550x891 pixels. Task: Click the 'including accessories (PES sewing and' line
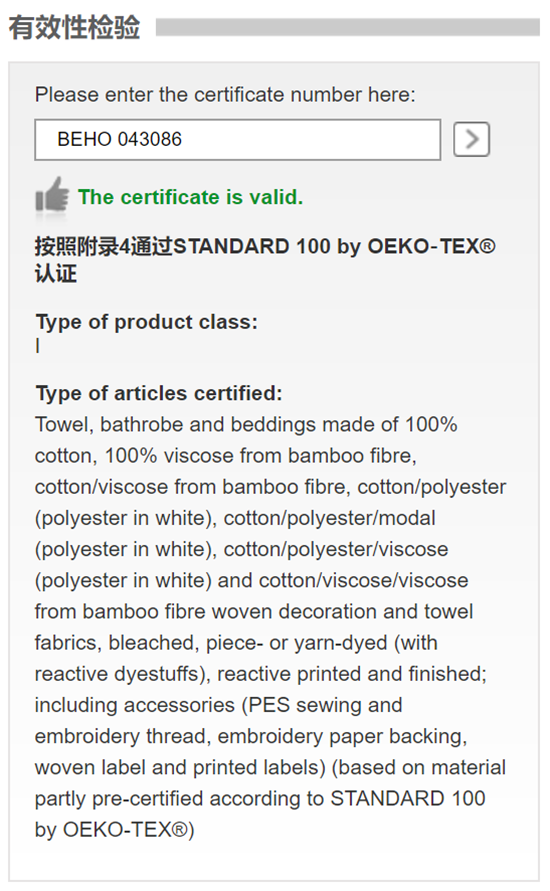(219, 705)
